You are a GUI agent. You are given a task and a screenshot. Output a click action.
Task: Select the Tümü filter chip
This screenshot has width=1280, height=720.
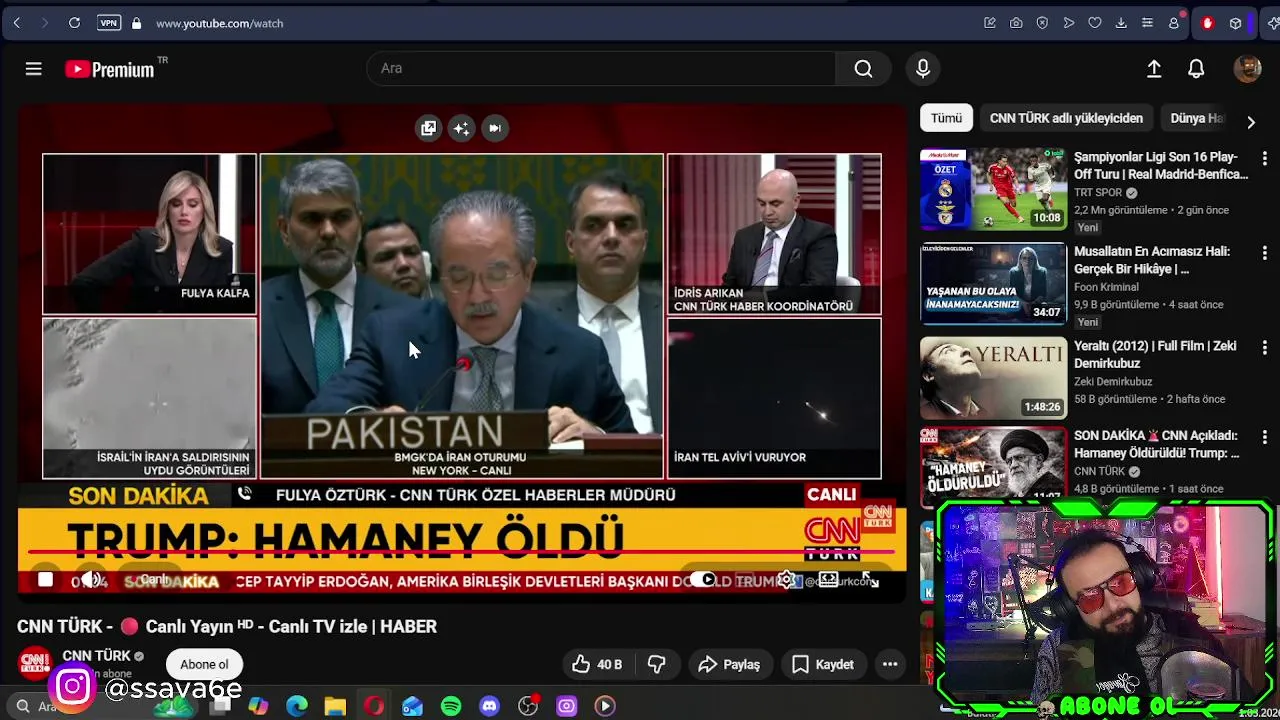coord(946,118)
